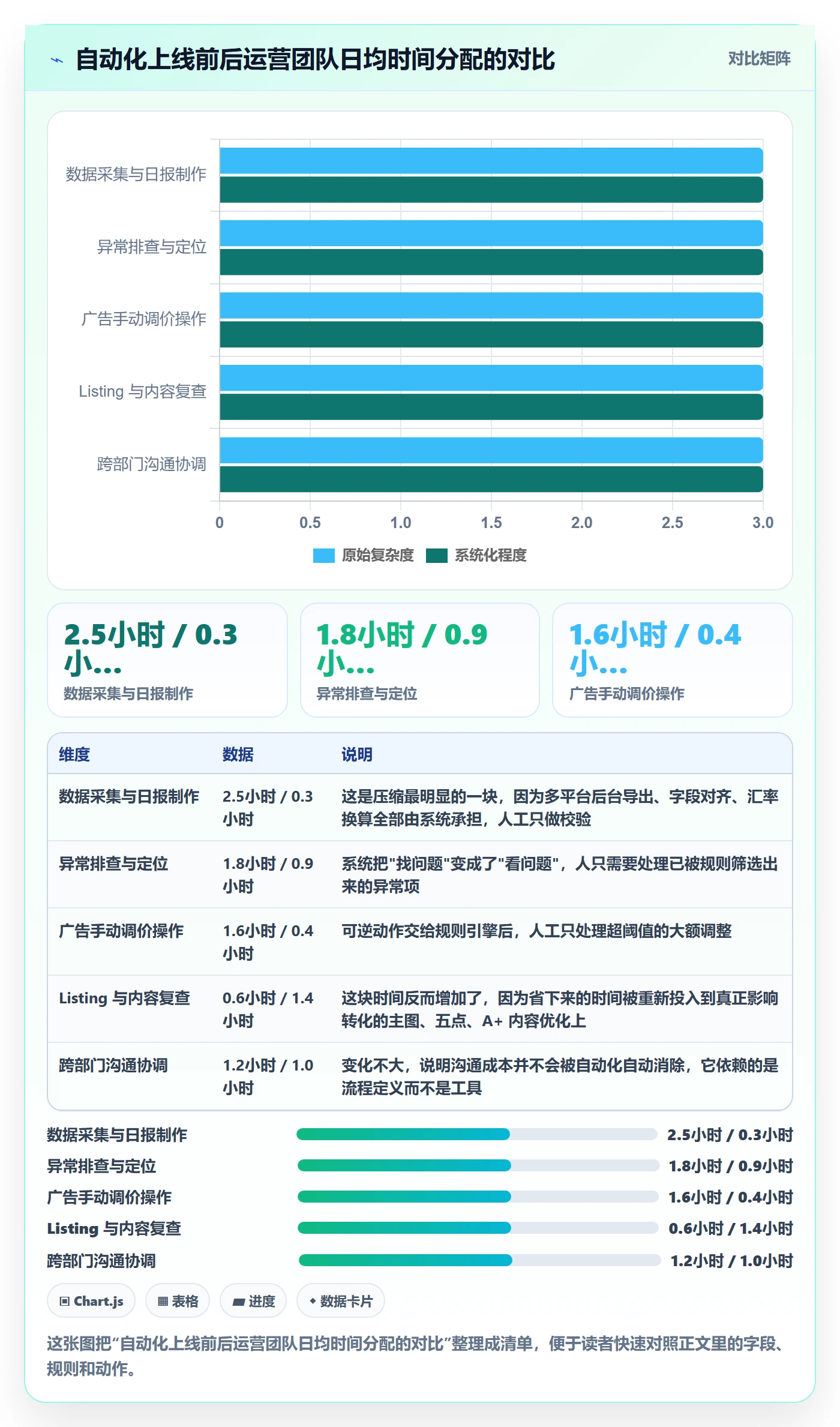Select the 表格 chip

point(178,1300)
